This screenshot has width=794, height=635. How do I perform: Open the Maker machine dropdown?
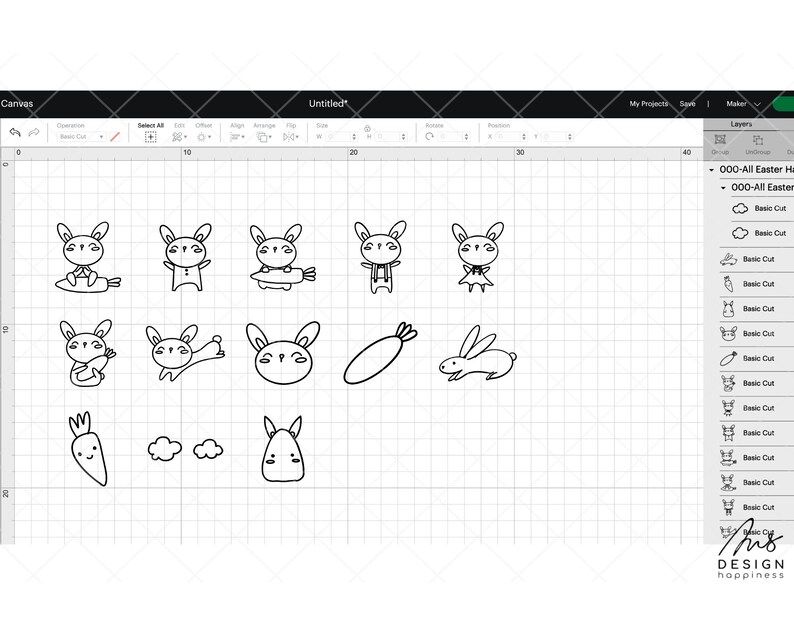pyautogui.click(x=743, y=104)
